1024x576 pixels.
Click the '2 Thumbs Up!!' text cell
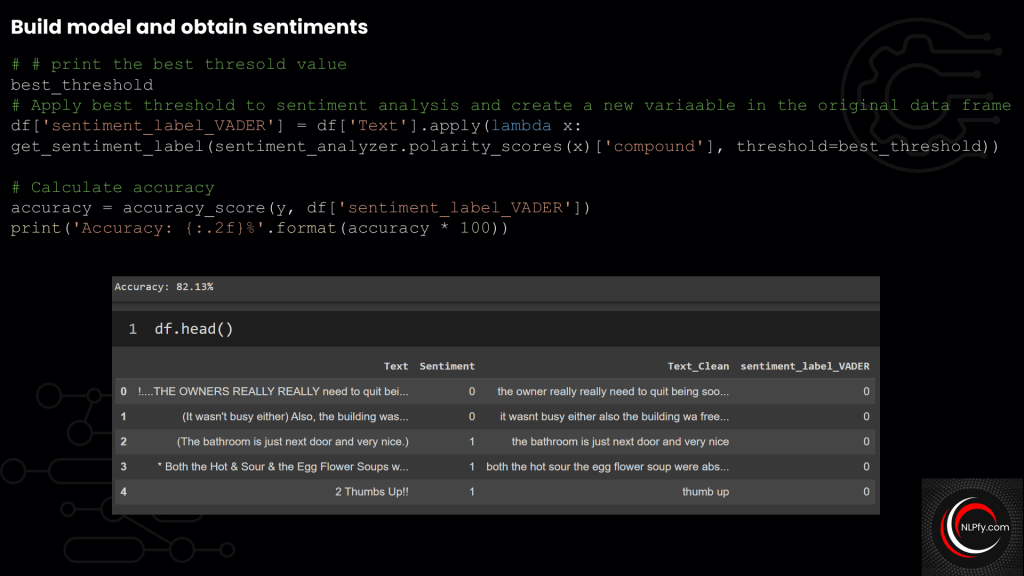coord(371,492)
